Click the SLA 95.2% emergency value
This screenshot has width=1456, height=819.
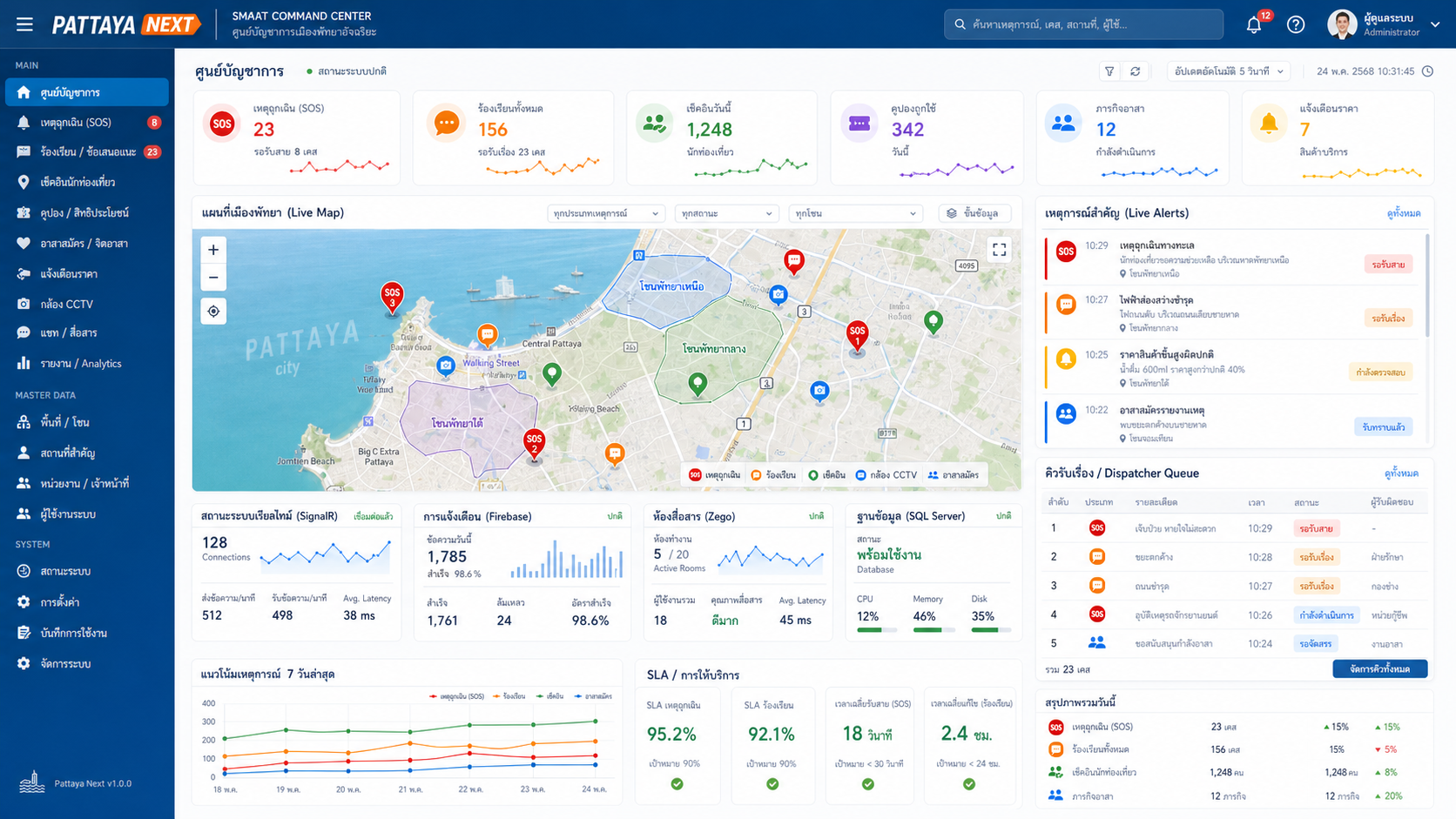pyautogui.click(x=671, y=735)
